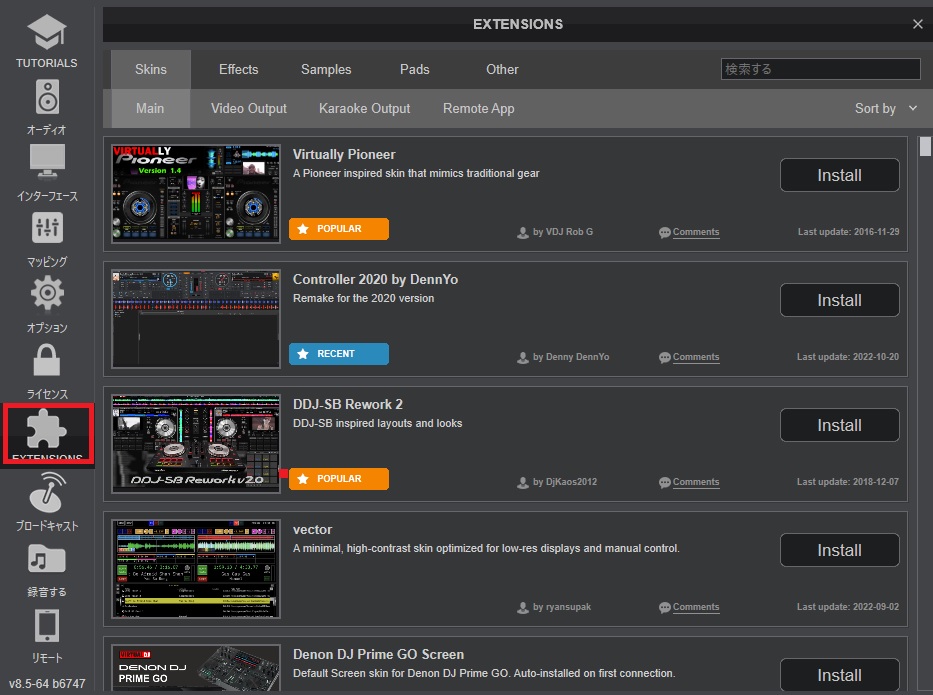Open the オプション gear icon

[x=47, y=293]
